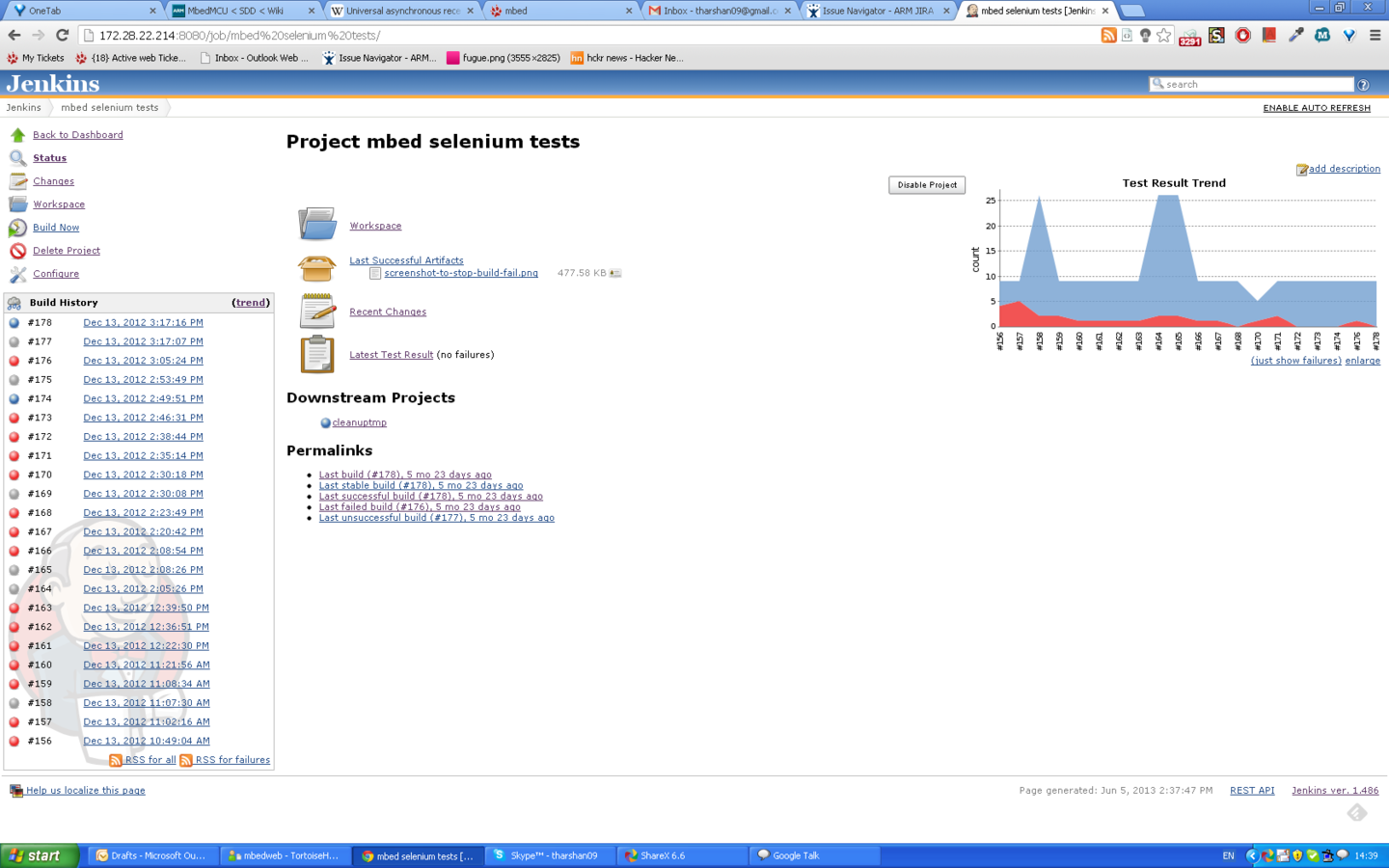Open the build history trend link
1389x868 pixels.
251,303
